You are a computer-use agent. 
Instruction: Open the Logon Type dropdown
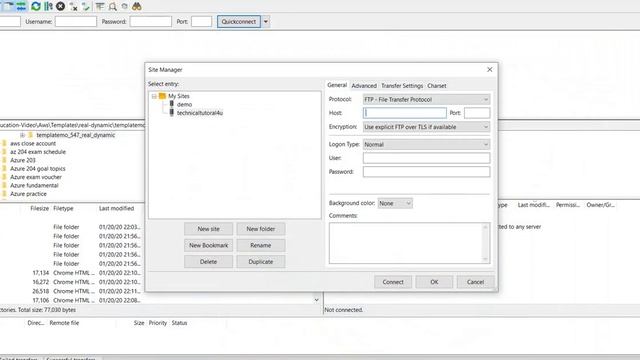[427, 144]
